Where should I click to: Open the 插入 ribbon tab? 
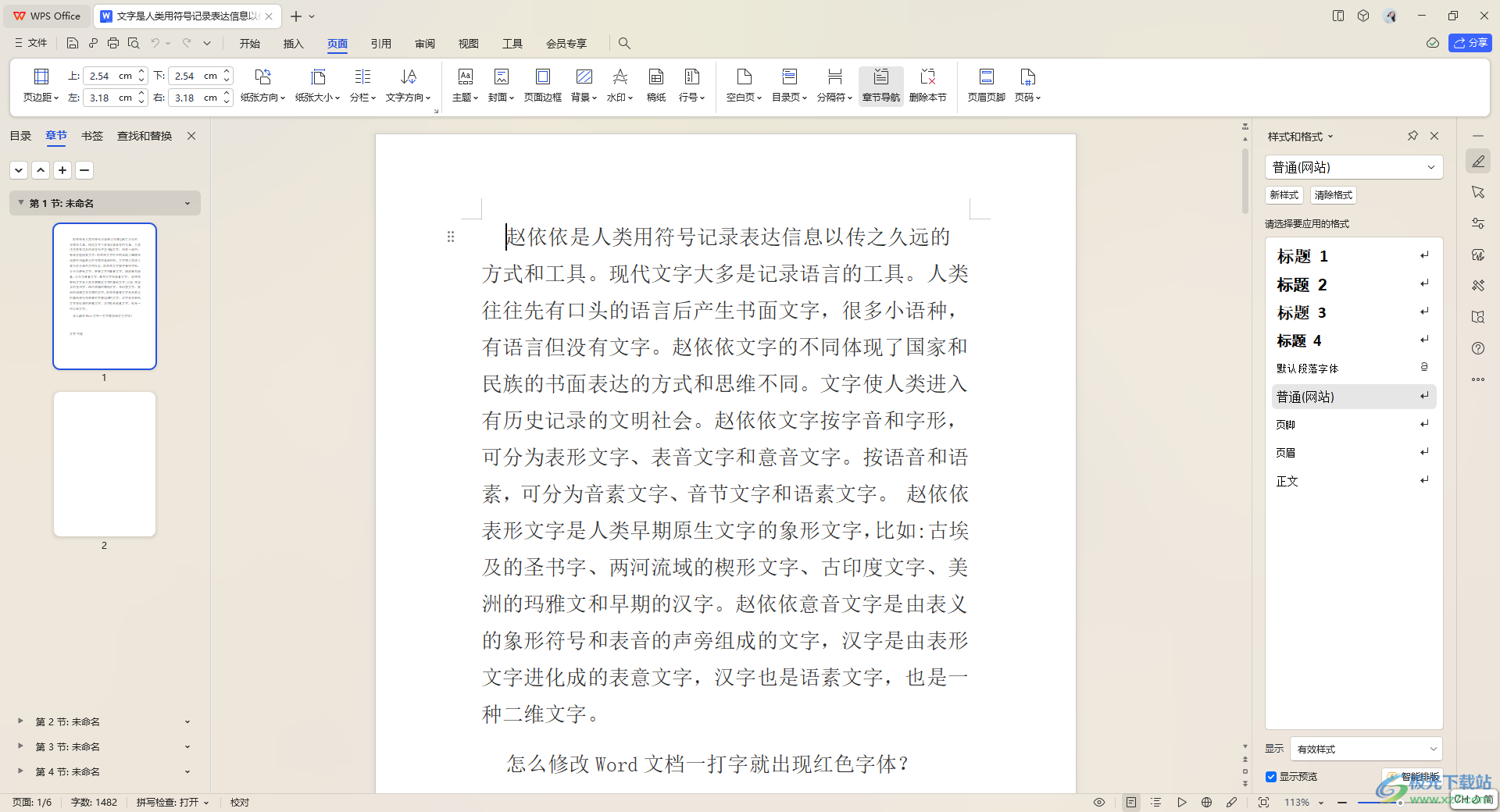[294, 44]
